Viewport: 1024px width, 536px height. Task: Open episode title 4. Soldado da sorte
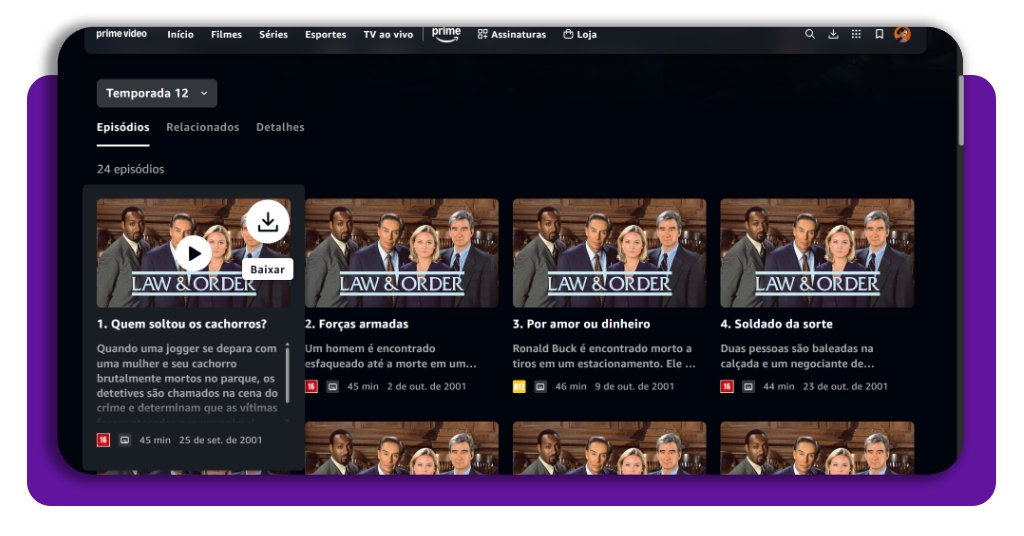pyautogui.click(x=776, y=324)
